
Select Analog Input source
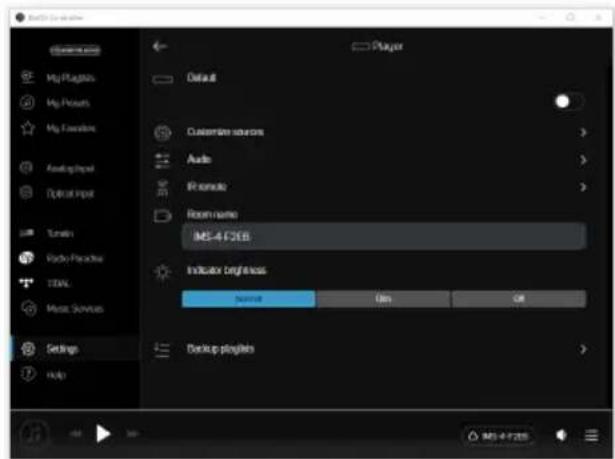tap(75, 168)
